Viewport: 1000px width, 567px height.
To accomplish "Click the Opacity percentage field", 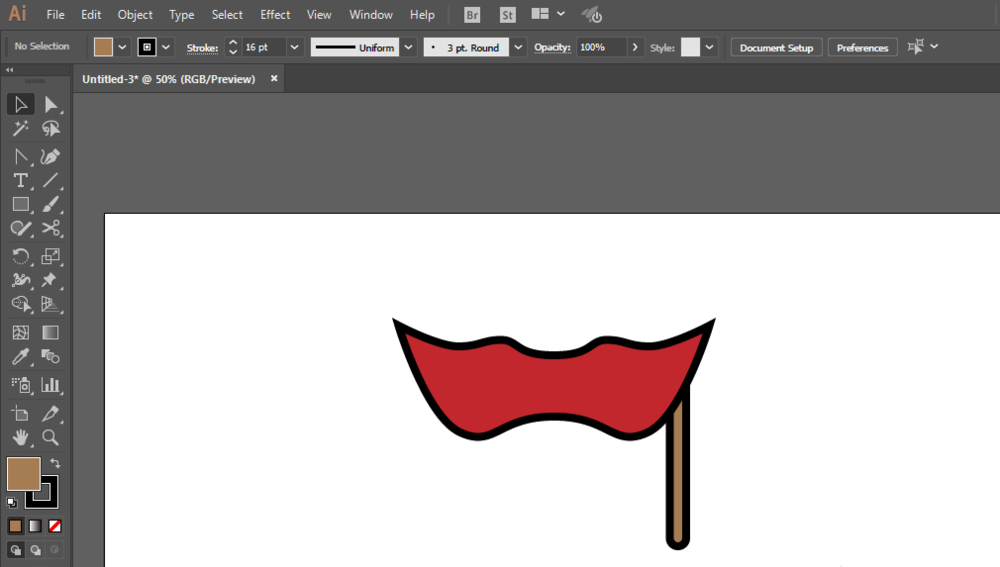I will coord(600,47).
